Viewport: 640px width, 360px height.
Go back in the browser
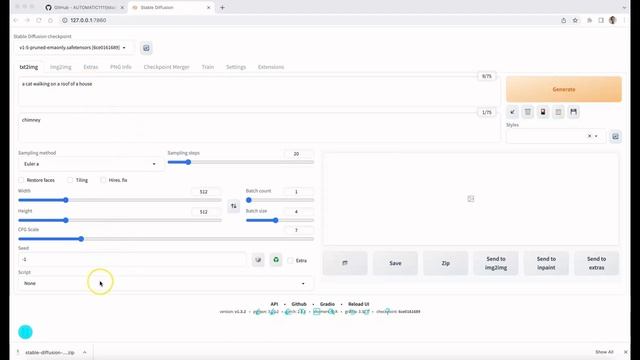pyautogui.click(x=16, y=20)
